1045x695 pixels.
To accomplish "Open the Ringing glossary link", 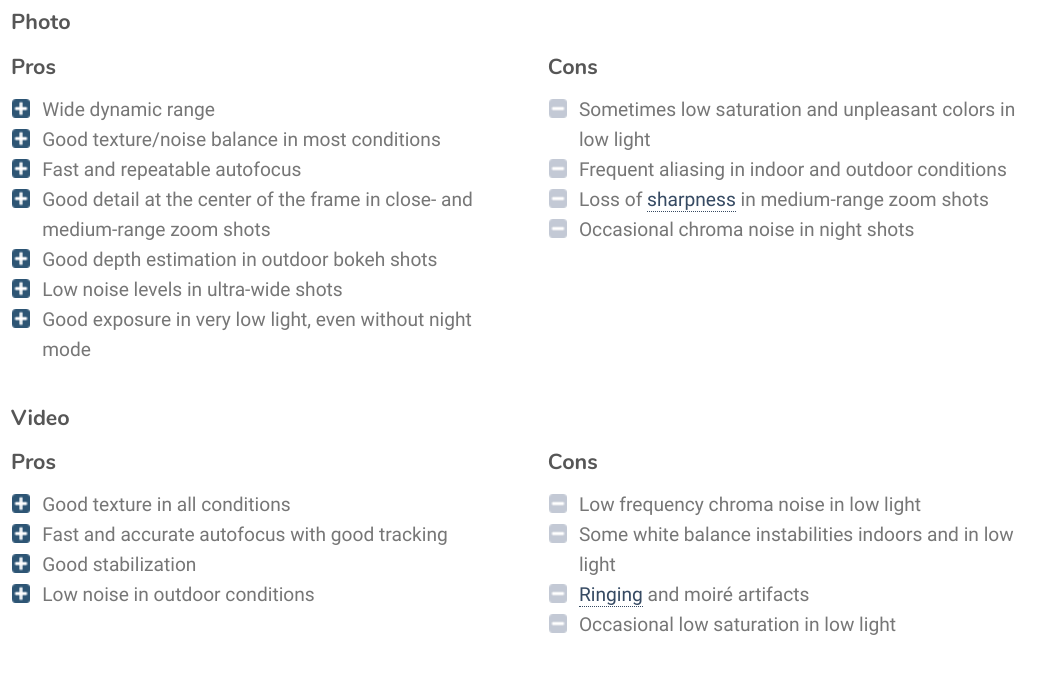I will (610, 595).
